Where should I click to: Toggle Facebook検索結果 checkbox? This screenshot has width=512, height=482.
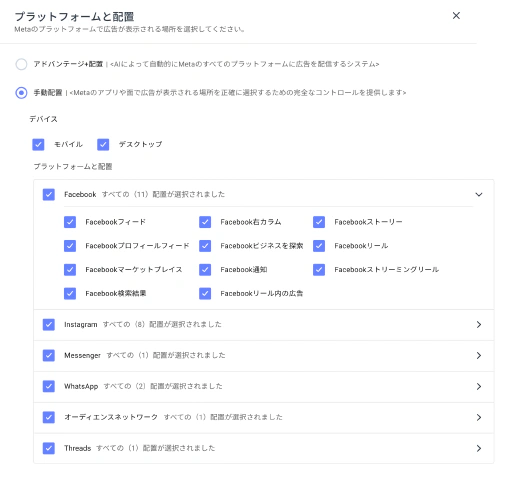[x=70, y=294]
